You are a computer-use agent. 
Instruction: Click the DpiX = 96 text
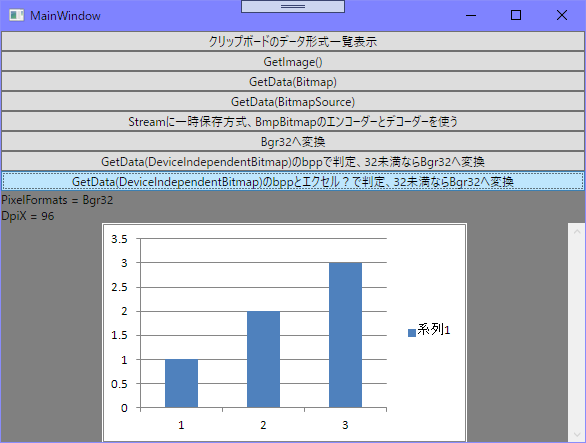(28, 216)
